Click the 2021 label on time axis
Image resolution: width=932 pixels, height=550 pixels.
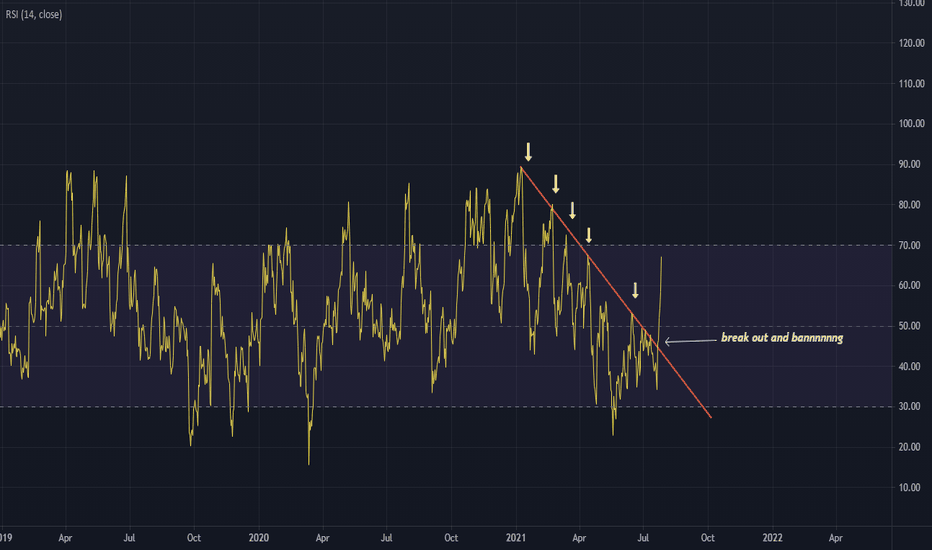coord(516,538)
